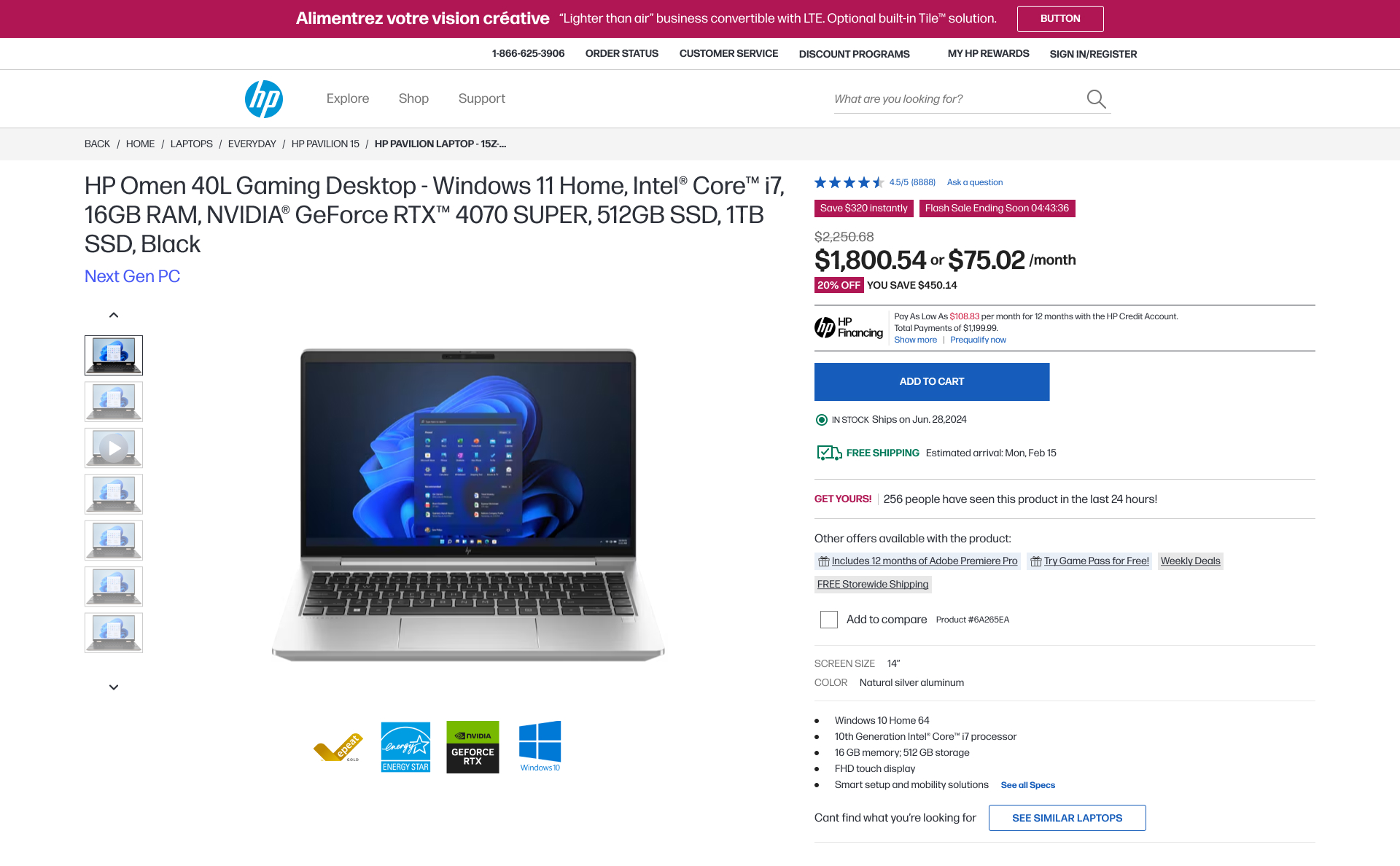
Task: Play the product video thumbnail
Action: [114, 448]
